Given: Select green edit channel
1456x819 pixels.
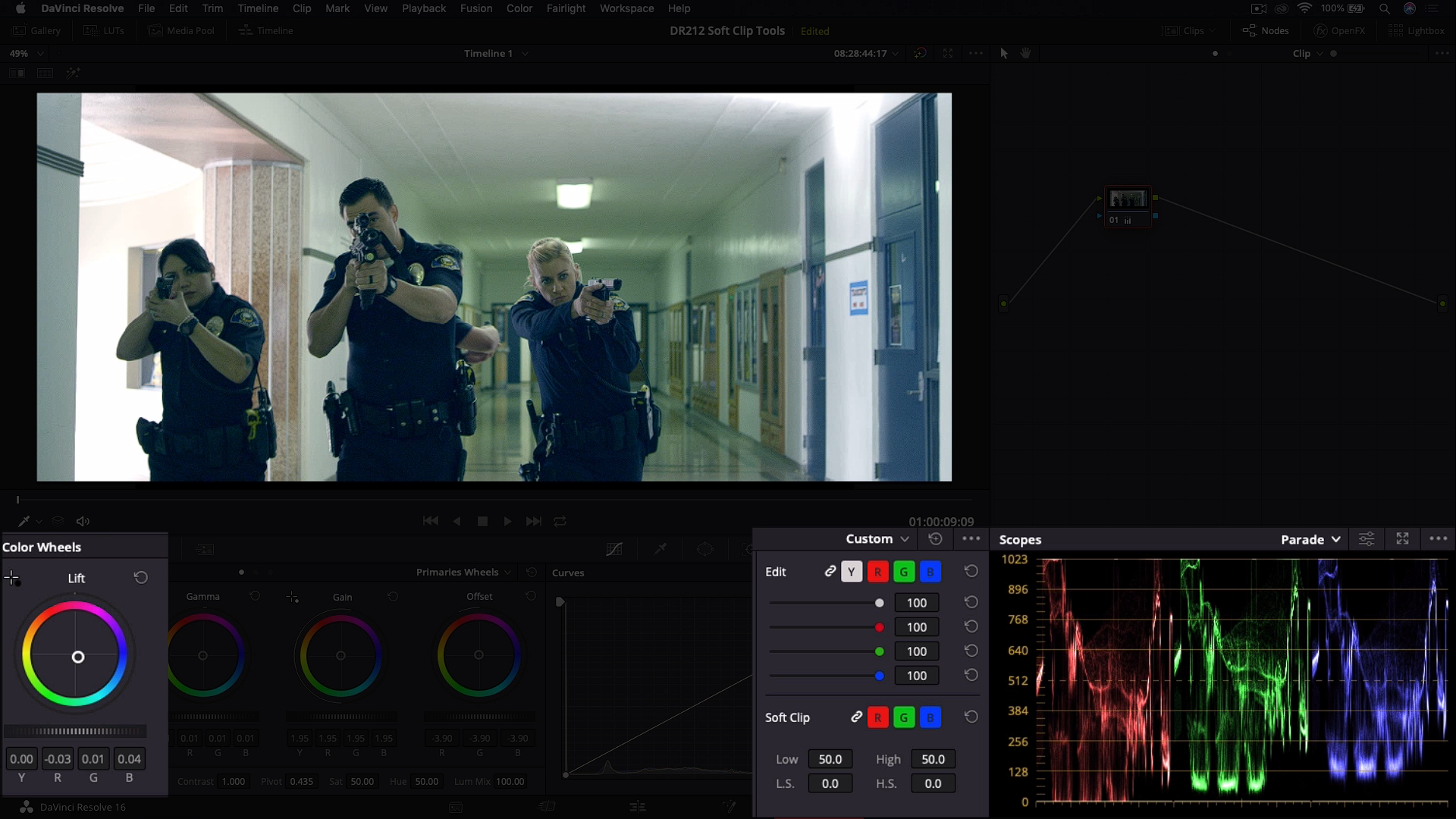Looking at the screenshot, I should tap(904, 572).
